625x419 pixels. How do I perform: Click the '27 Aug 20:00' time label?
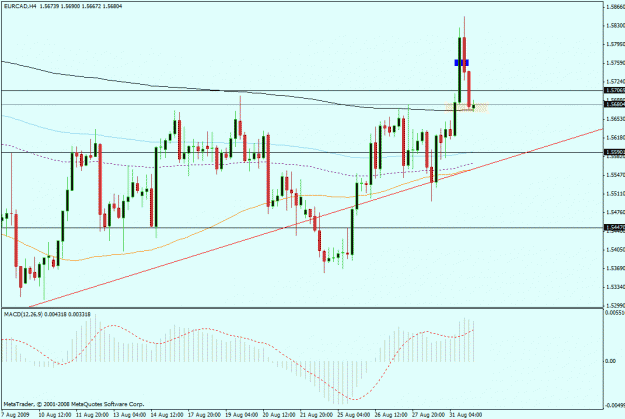pyautogui.click(x=428, y=415)
